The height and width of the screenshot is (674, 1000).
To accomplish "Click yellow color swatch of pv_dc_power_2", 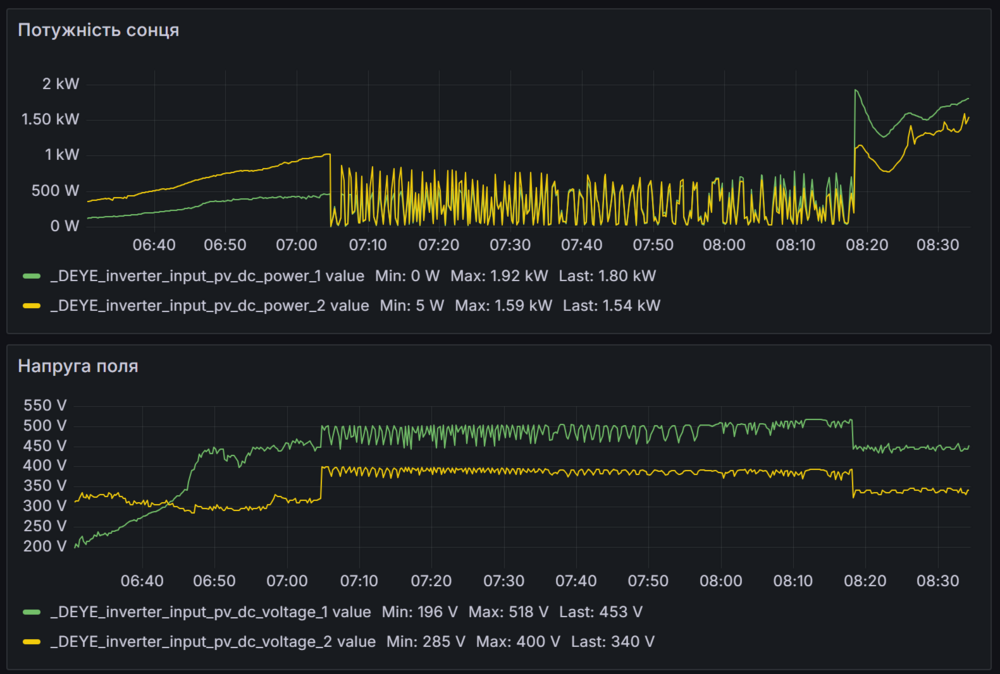I will [32, 305].
